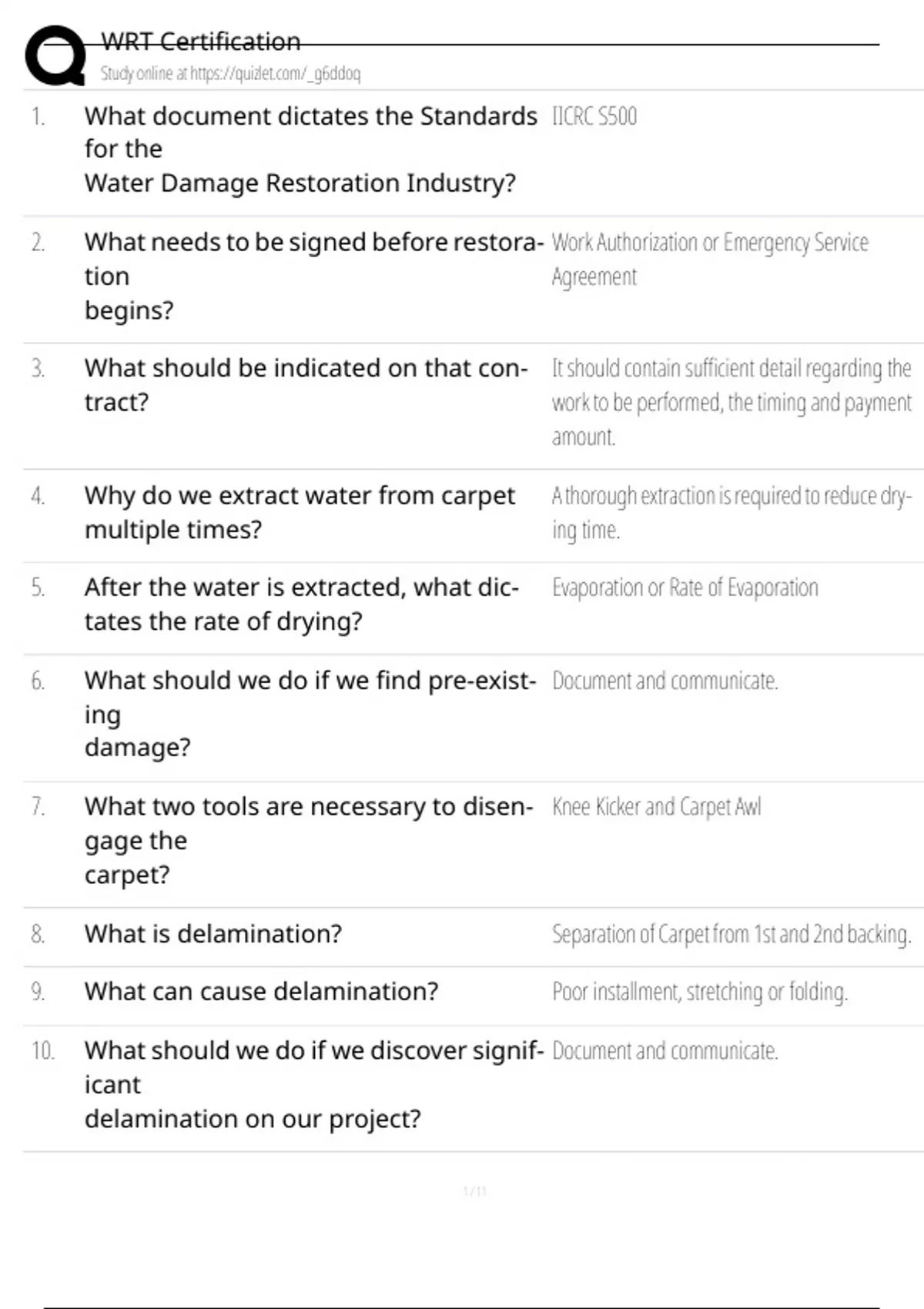Click the Poor installment answer

click(699, 992)
